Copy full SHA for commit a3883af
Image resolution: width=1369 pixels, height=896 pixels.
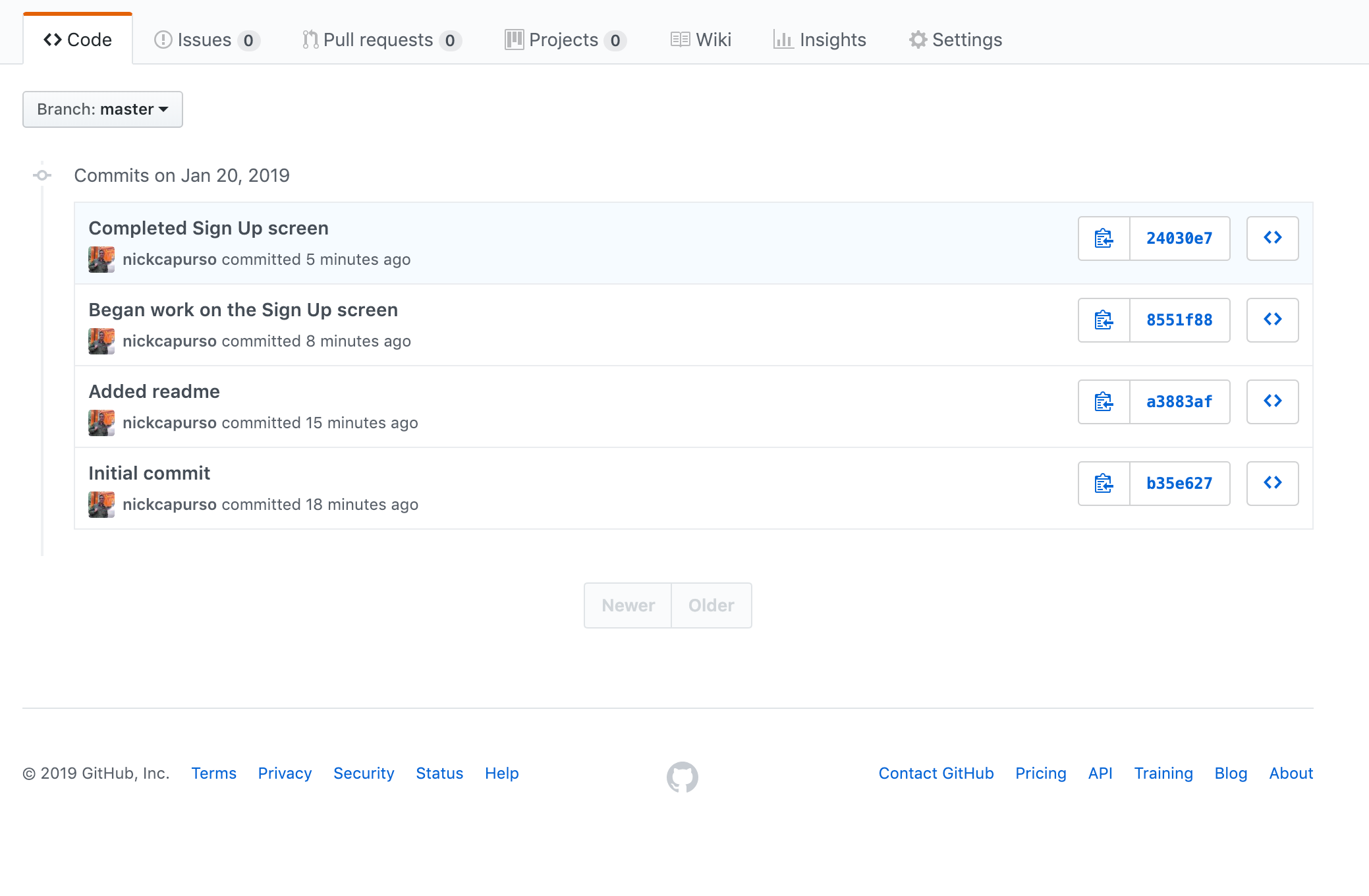pos(1104,402)
